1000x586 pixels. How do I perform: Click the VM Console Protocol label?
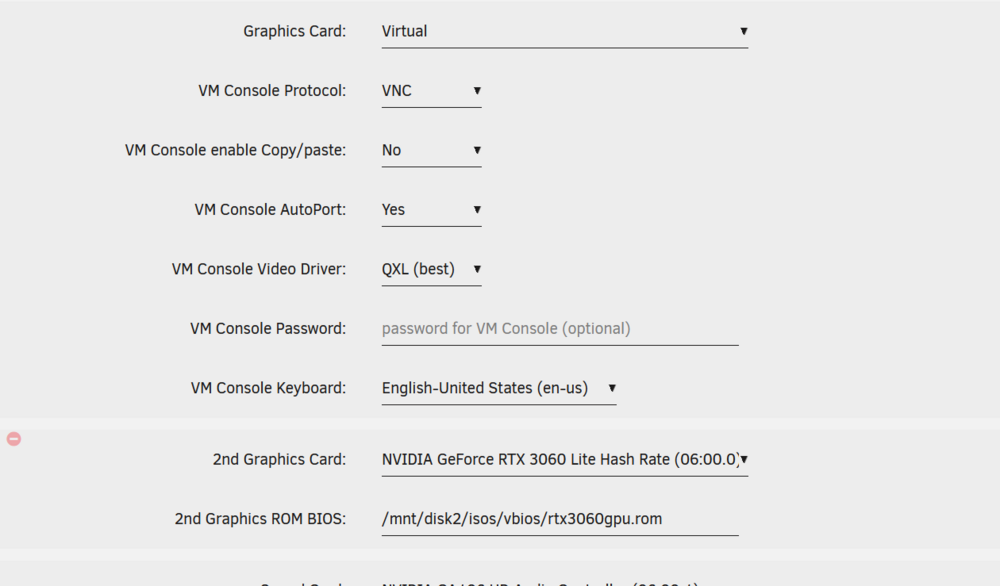tap(272, 91)
